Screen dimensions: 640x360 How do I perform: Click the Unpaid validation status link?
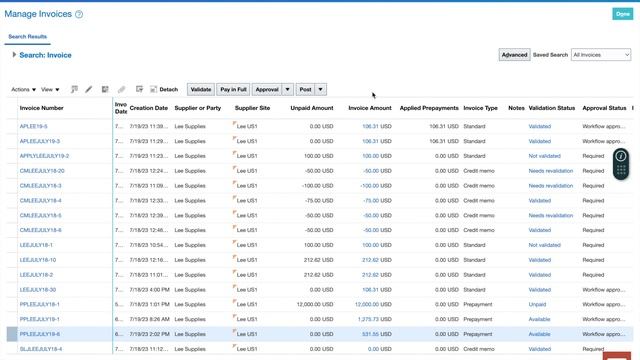[537, 304]
